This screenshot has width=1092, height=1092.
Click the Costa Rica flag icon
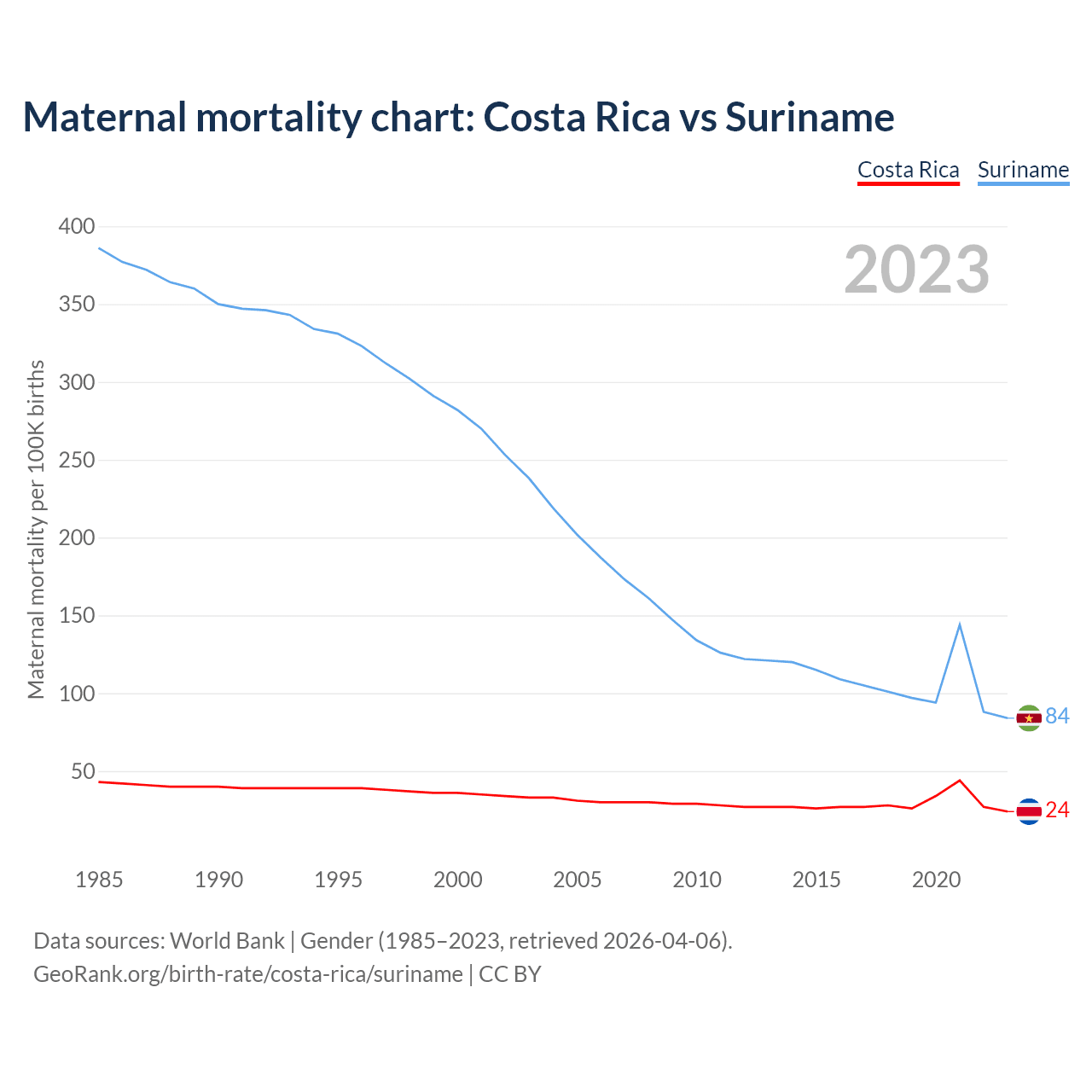(x=1029, y=811)
